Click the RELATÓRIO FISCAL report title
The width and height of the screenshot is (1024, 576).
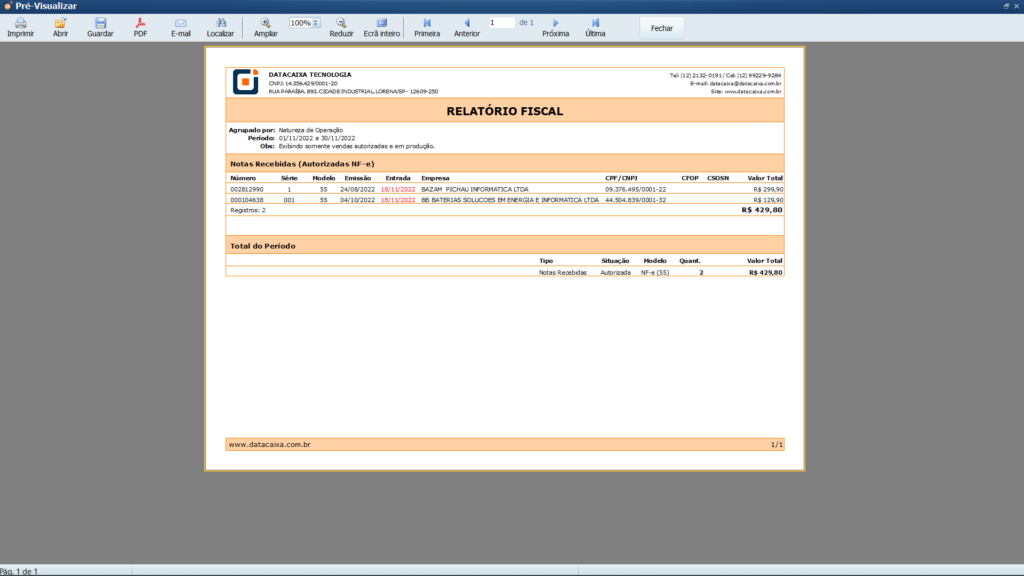click(x=504, y=111)
